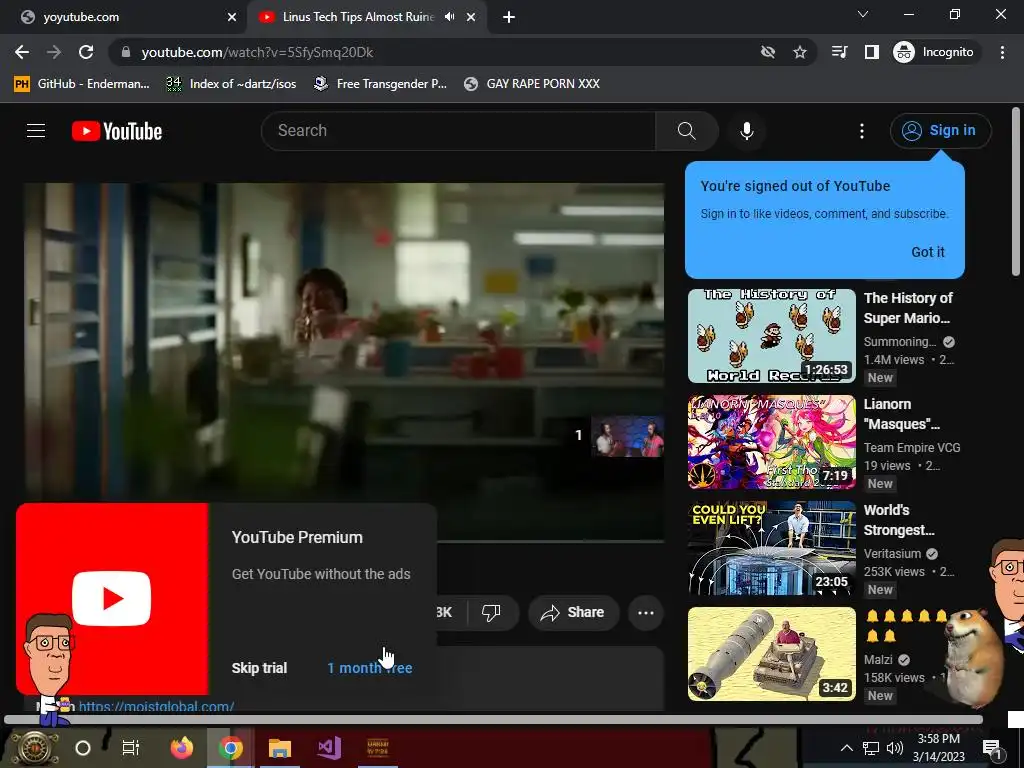Open Chrome three-dot menu
This screenshot has height=768, width=1024.
pyautogui.click(x=1002, y=52)
